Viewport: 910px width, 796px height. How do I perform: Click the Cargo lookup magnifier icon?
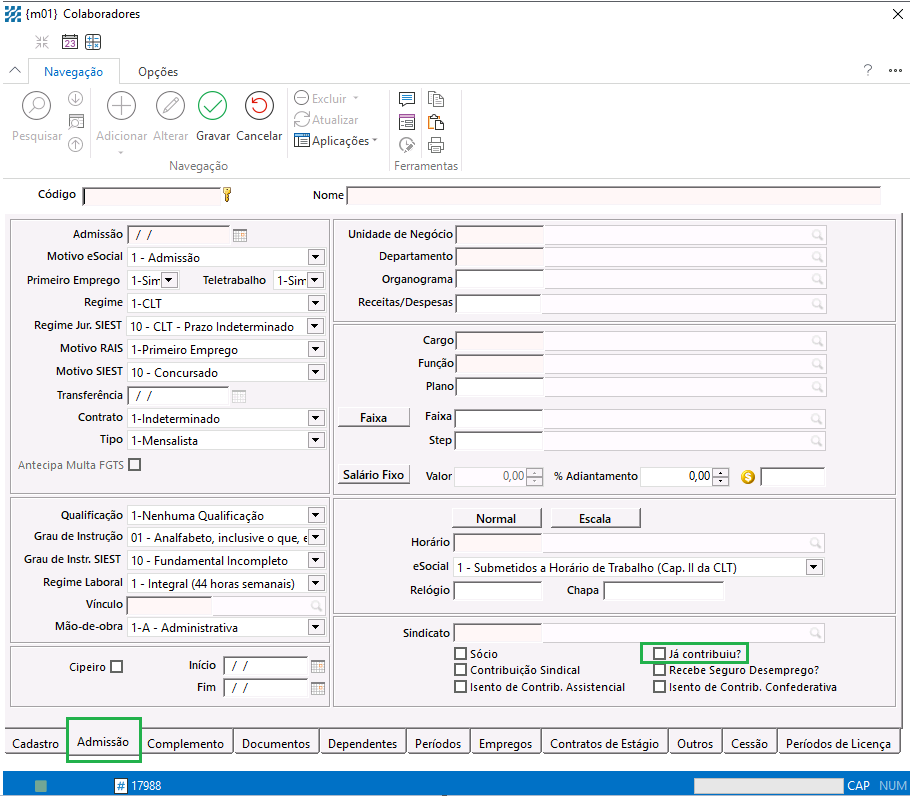point(817,341)
